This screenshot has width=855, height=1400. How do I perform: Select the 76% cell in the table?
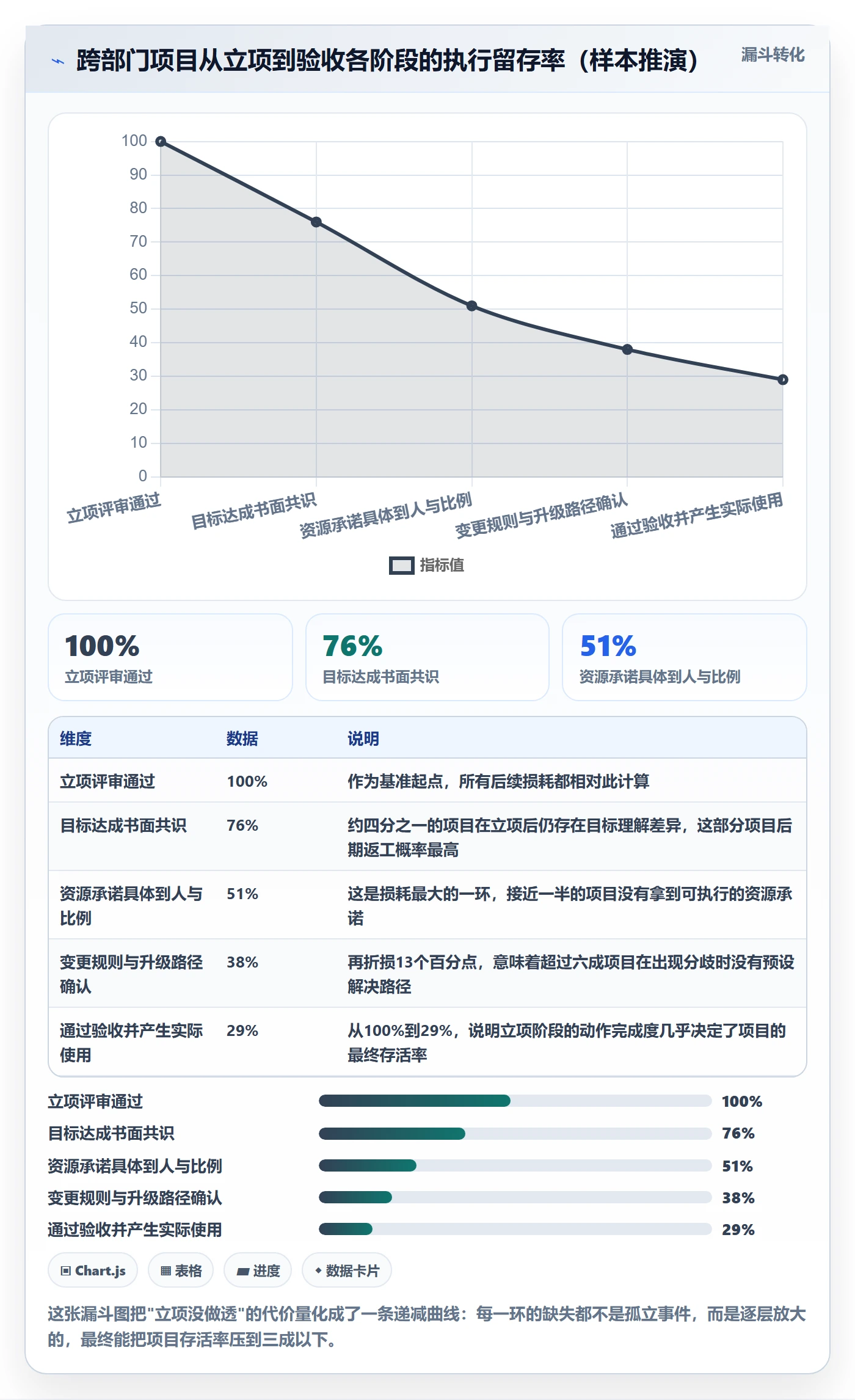pos(242,825)
